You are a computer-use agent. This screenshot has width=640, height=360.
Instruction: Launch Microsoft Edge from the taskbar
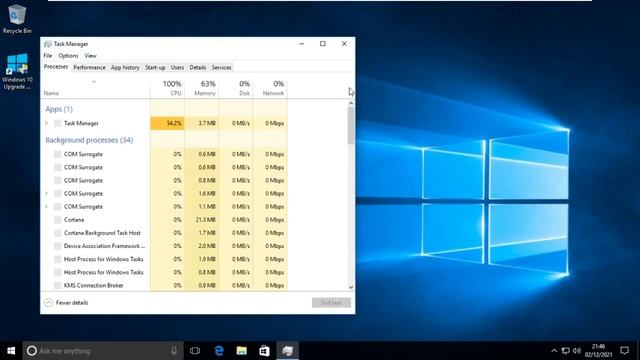(x=219, y=351)
